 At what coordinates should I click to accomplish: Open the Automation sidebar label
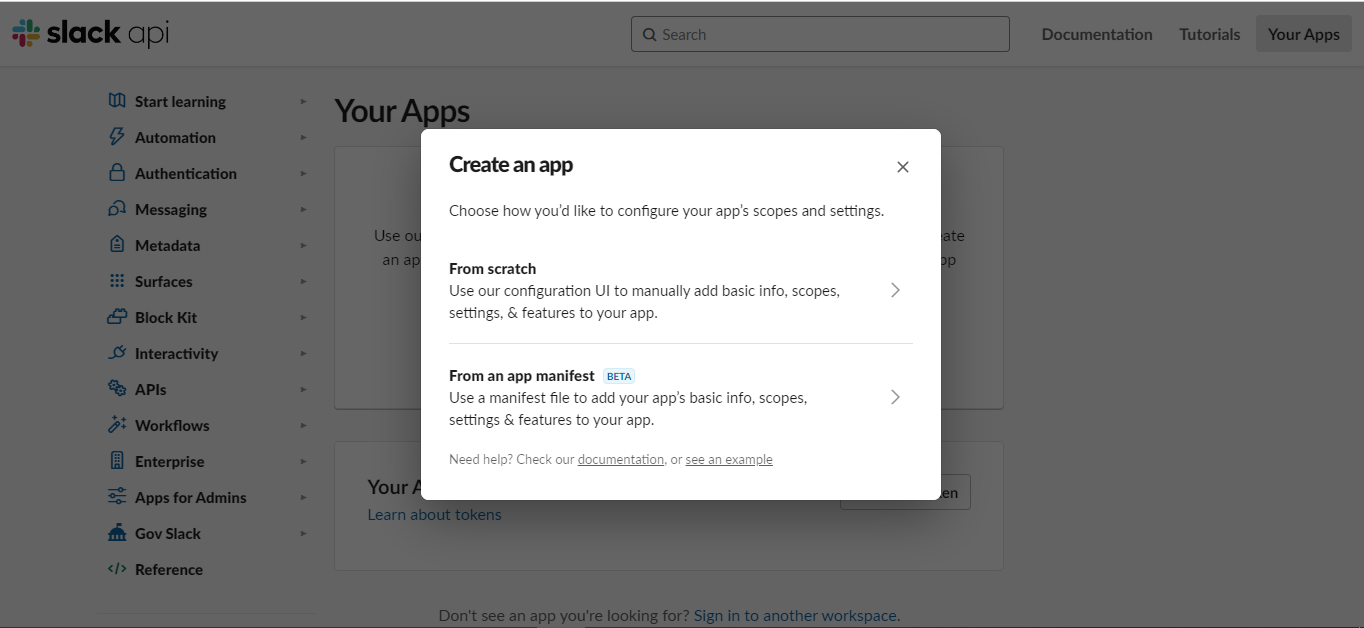click(175, 137)
